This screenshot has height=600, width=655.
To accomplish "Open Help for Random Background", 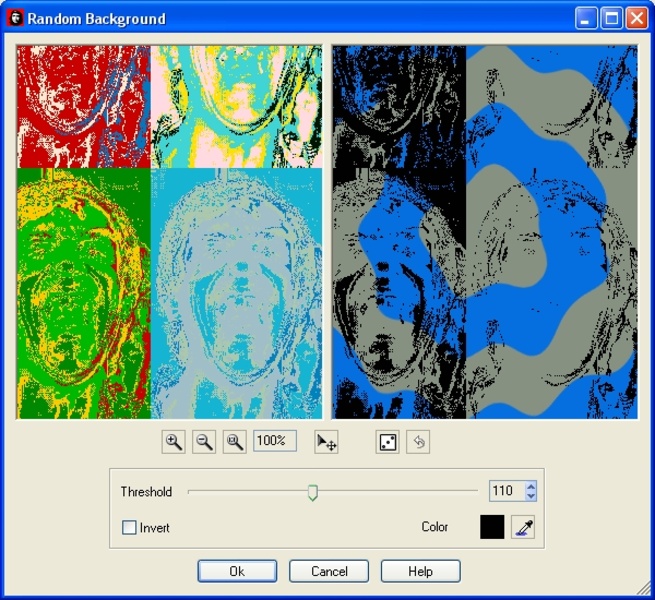I will (420, 571).
